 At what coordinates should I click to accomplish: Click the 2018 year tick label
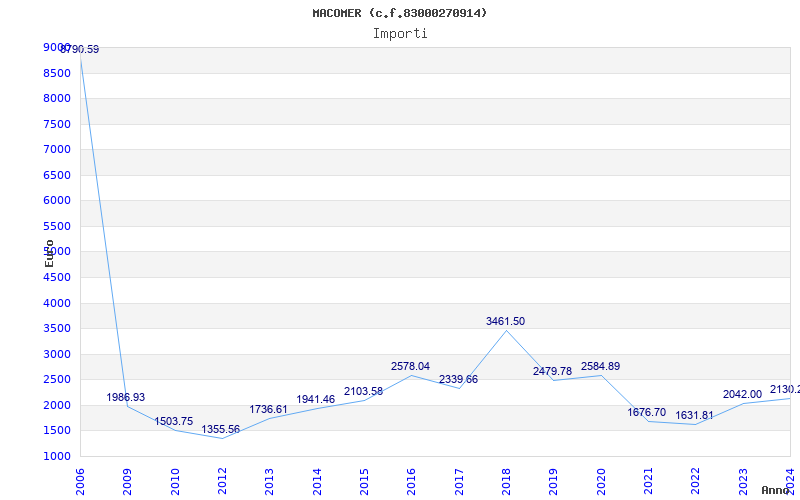pos(506,482)
